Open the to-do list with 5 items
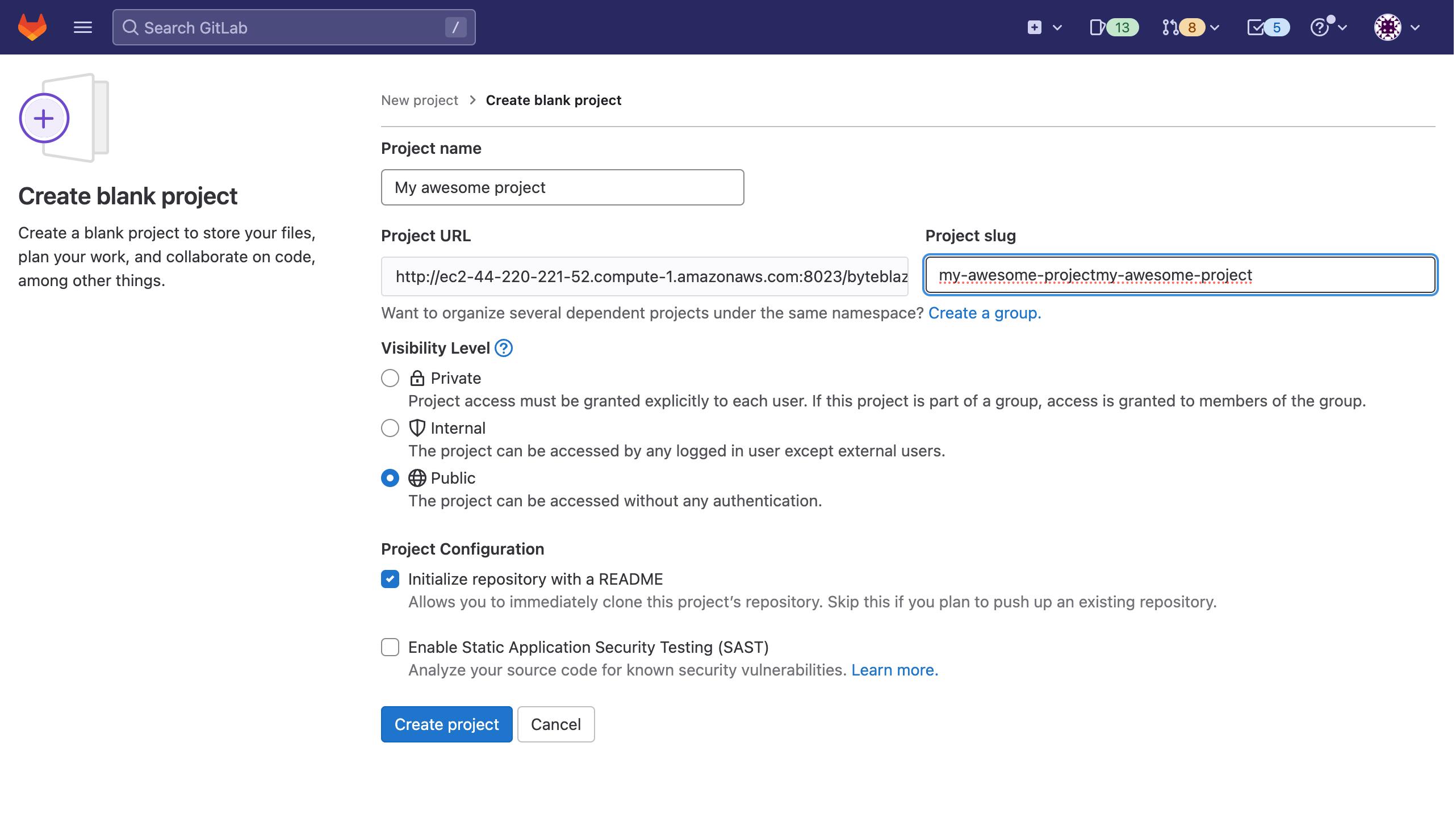 pos(1267,27)
